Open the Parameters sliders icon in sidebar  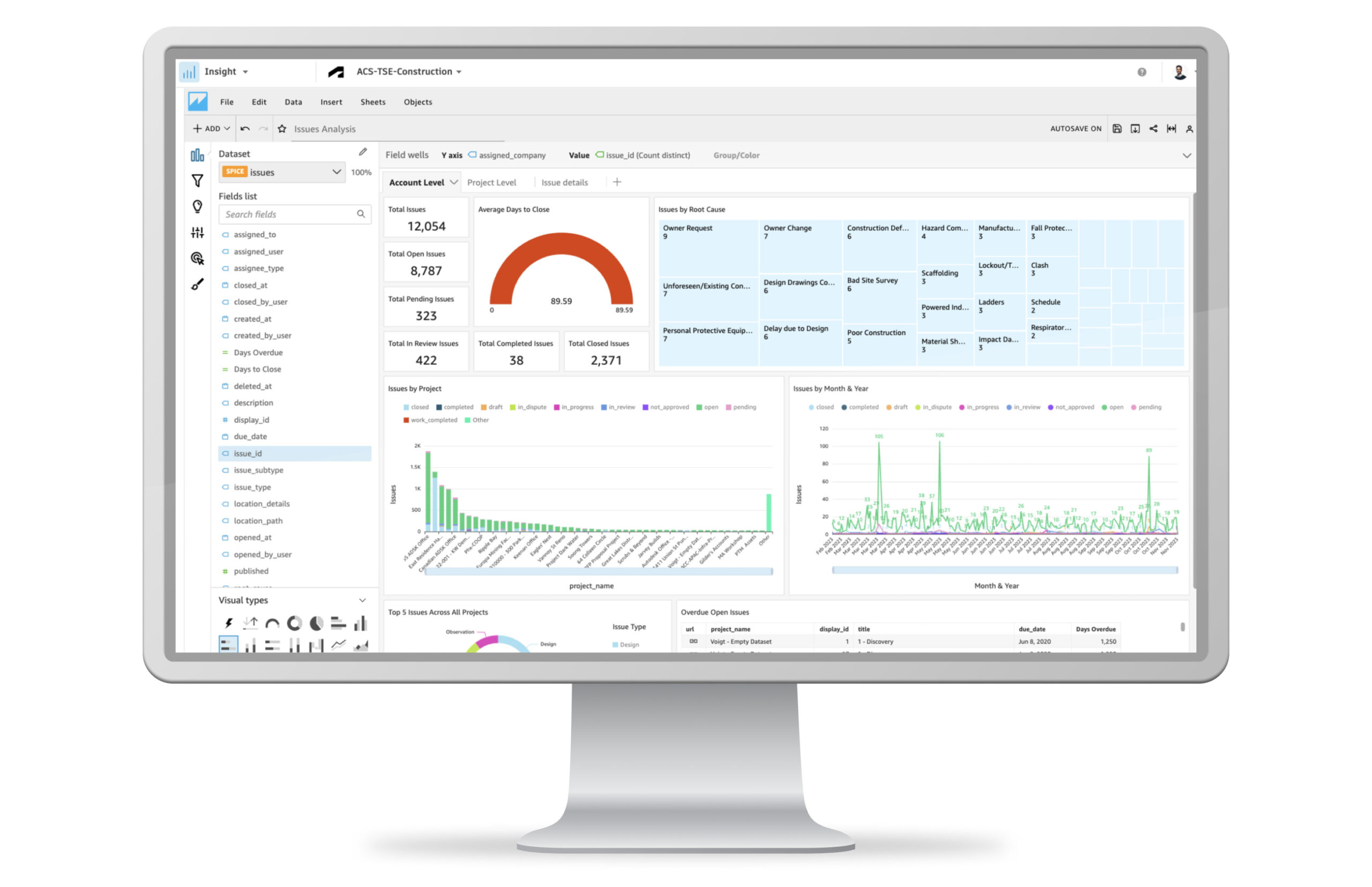click(x=198, y=232)
